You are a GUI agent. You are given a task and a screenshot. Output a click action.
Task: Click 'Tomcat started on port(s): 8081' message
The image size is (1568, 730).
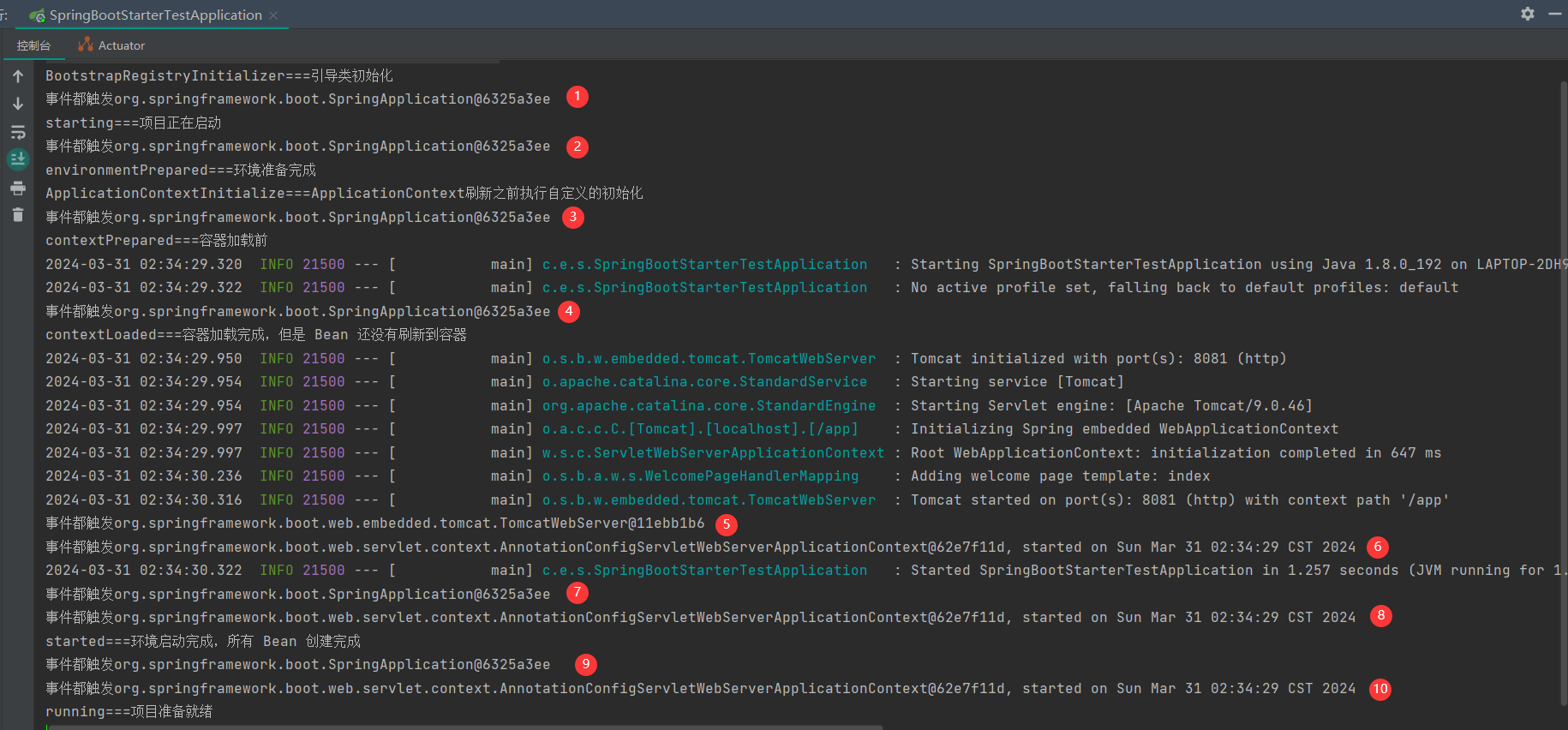coord(1180,500)
